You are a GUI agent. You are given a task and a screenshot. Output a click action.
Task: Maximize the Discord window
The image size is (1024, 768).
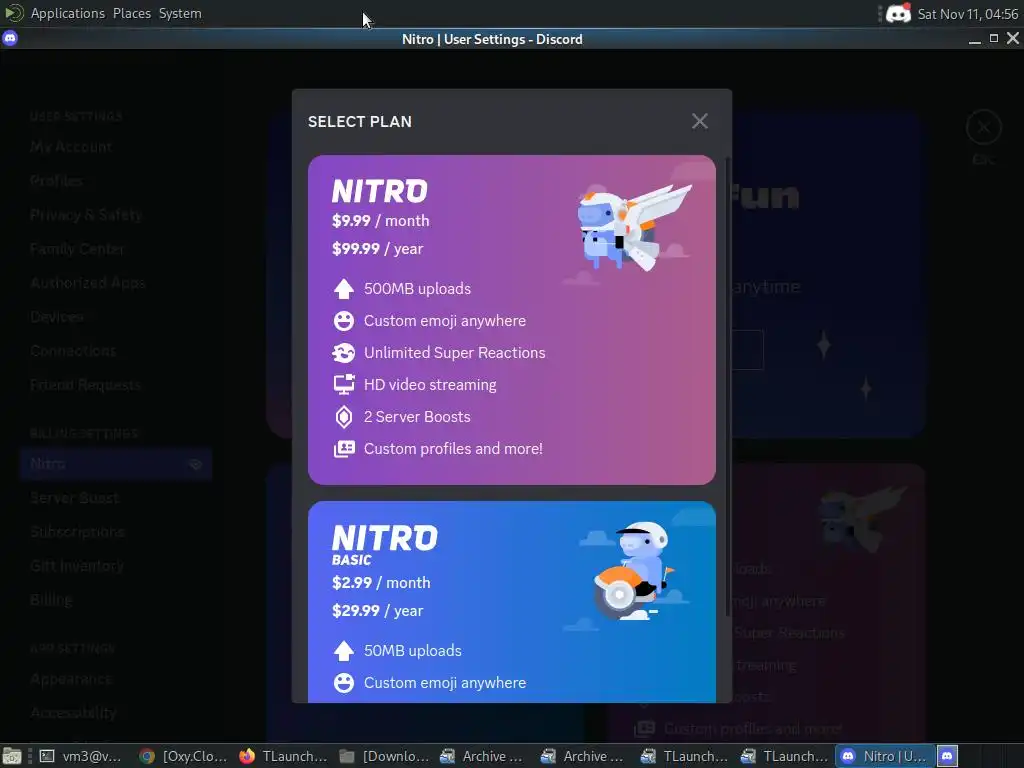993,39
